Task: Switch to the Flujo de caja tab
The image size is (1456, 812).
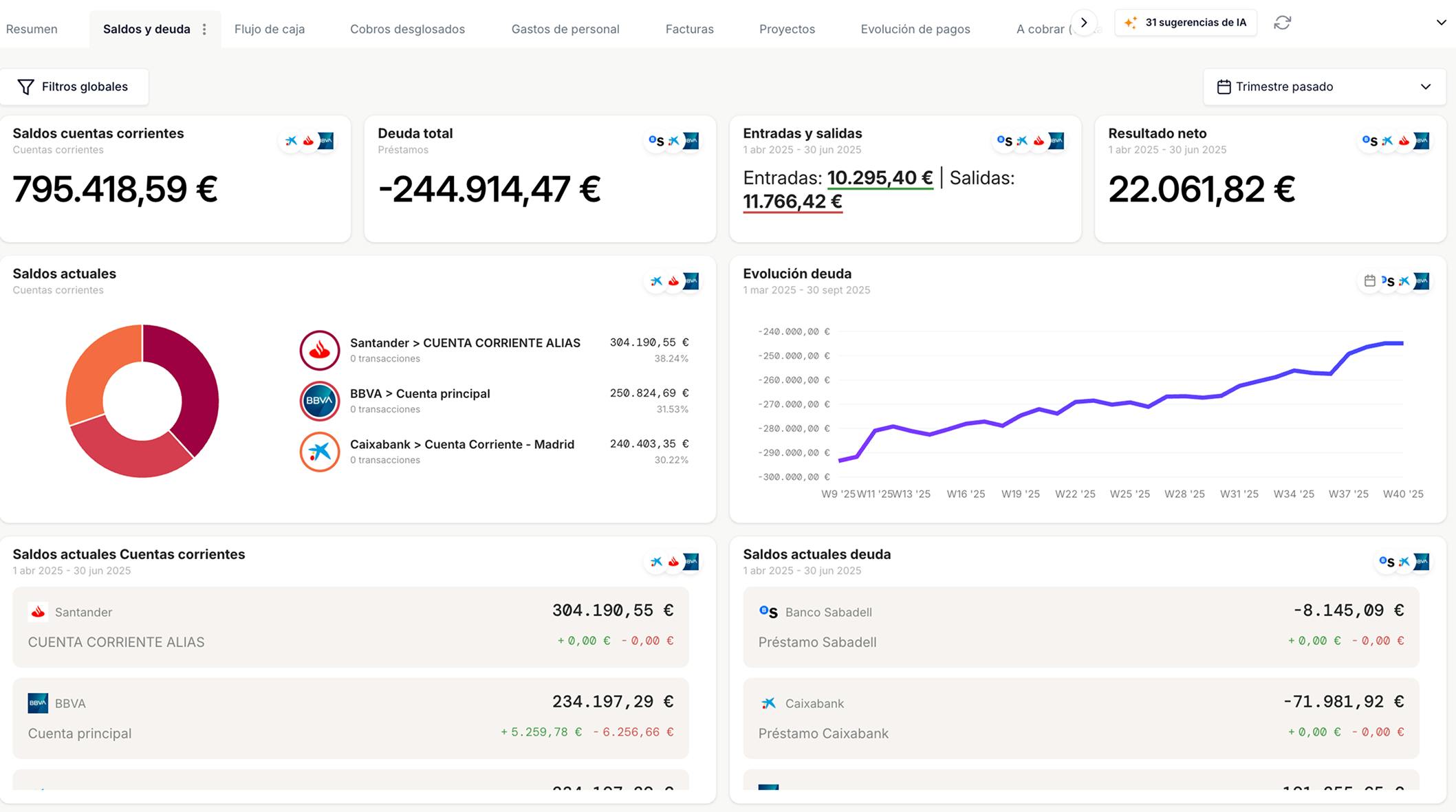Action: [270, 30]
